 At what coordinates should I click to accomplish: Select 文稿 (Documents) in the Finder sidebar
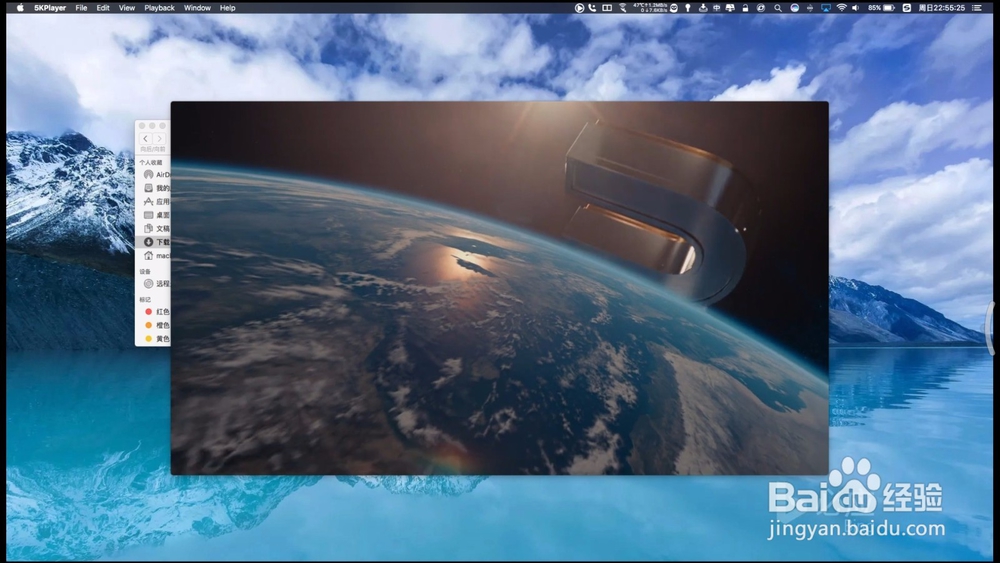(153, 228)
